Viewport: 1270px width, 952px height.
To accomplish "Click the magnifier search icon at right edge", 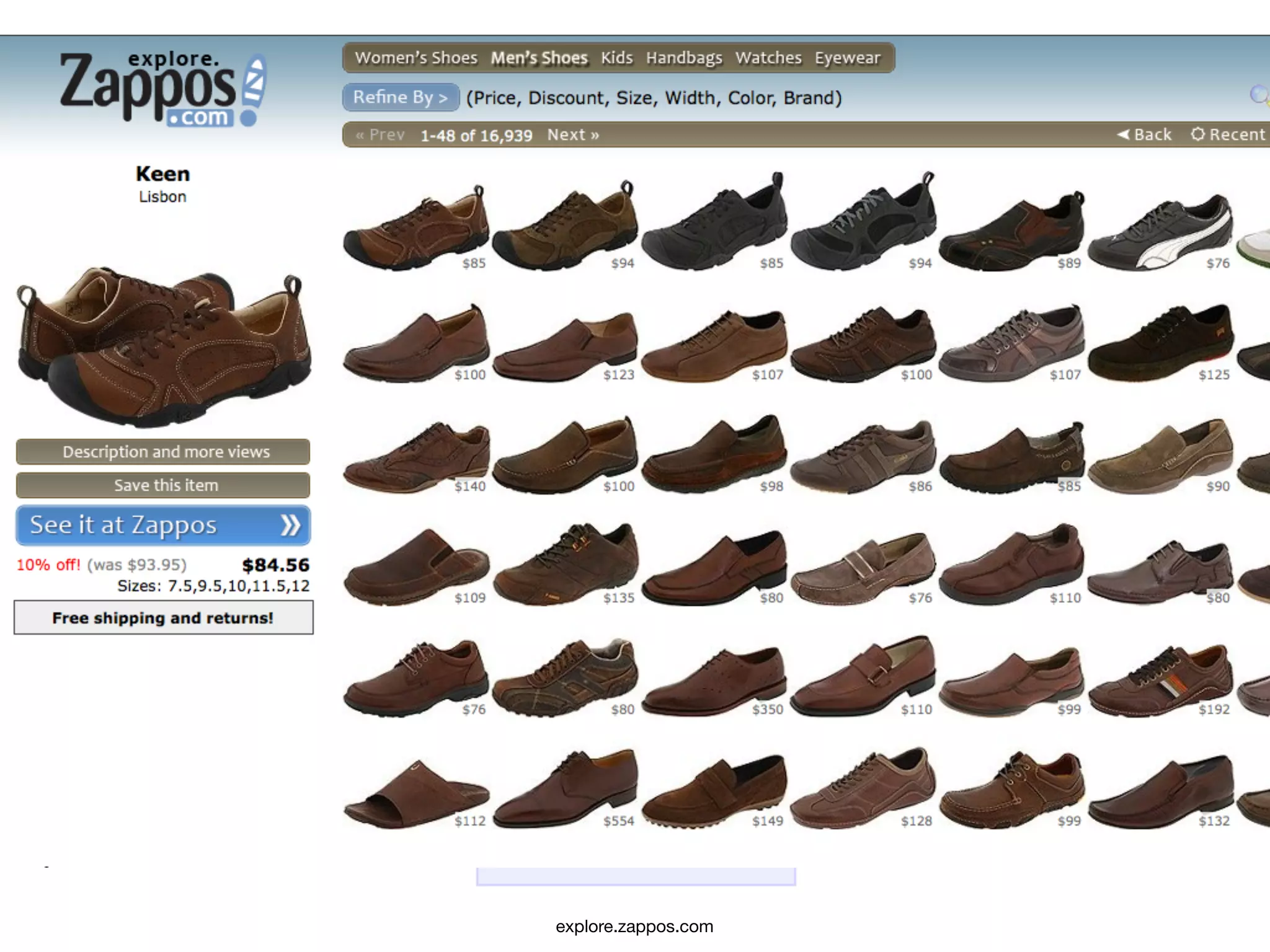I will pyautogui.click(x=1259, y=95).
